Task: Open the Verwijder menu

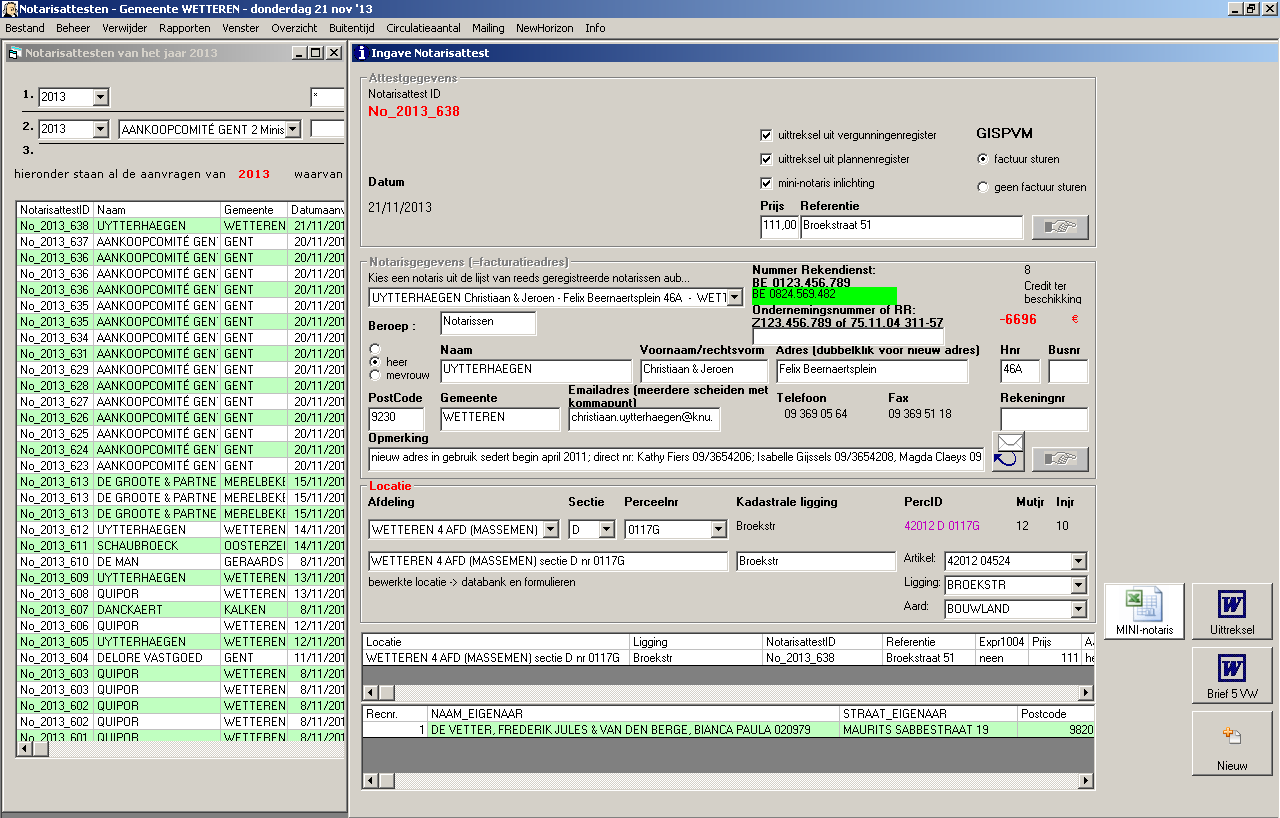Action: [125, 28]
